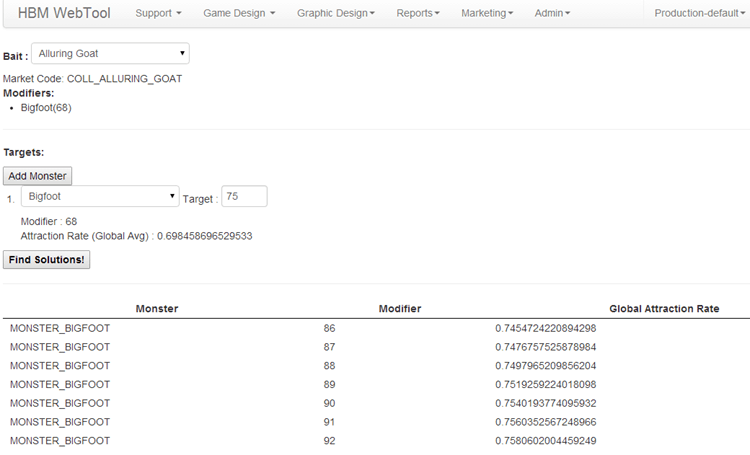Viewport: 750px width, 455px height.
Task: Click the Bigfoot(68) modifier list item
Action: (x=46, y=107)
